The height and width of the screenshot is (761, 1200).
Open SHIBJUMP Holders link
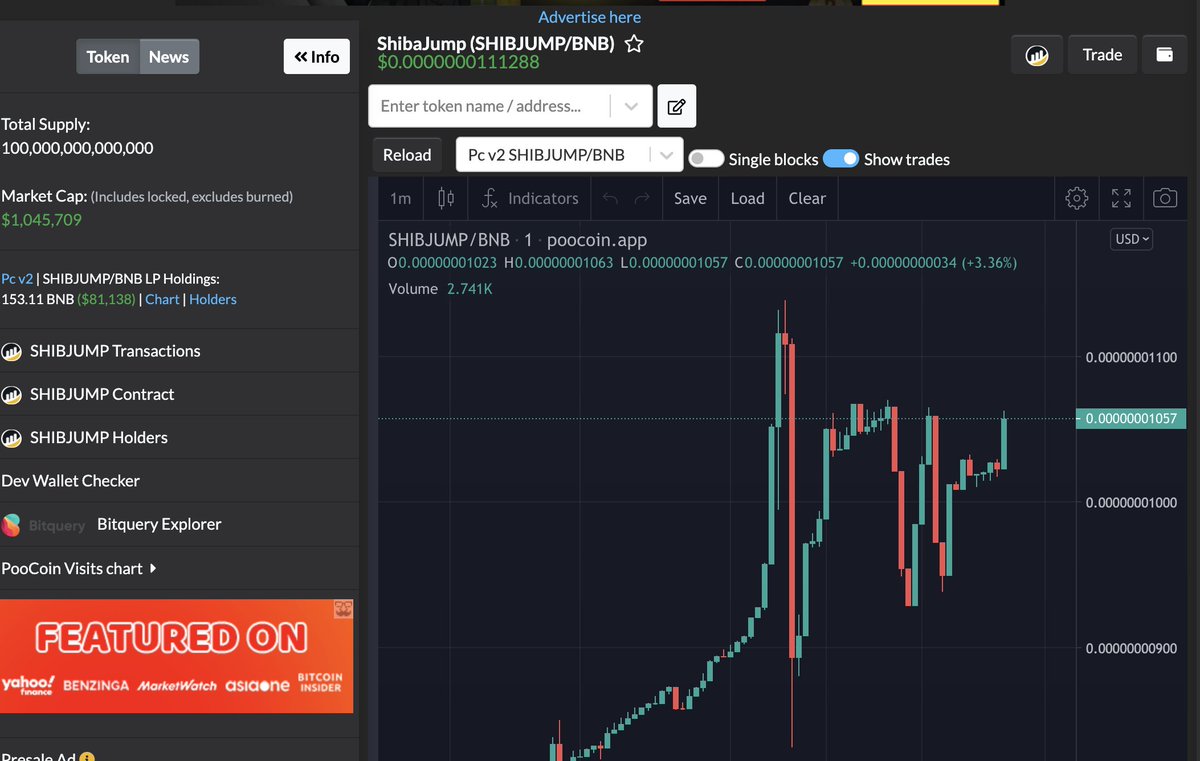(99, 438)
